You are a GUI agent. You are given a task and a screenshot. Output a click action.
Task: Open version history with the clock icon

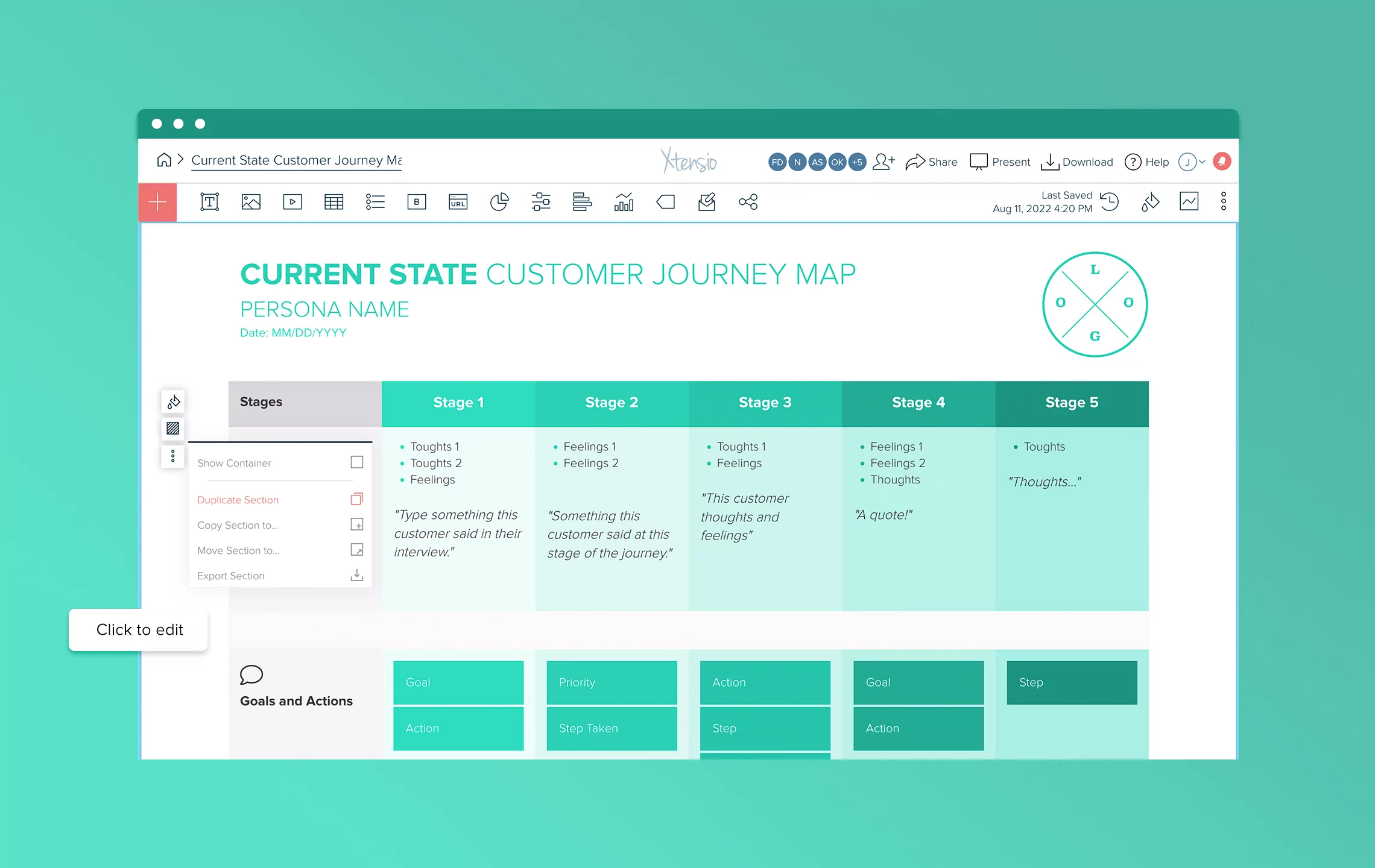click(1110, 202)
